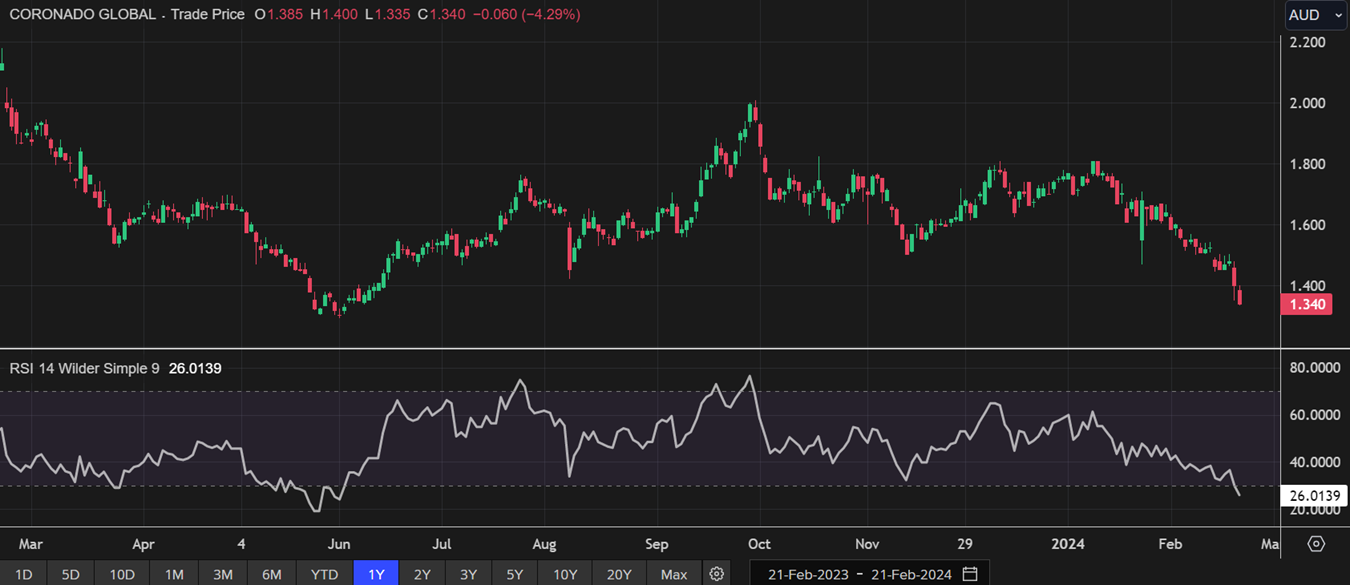Set chart range to 10Y
The height and width of the screenshot is (585, 1350).
pos(565,574)
